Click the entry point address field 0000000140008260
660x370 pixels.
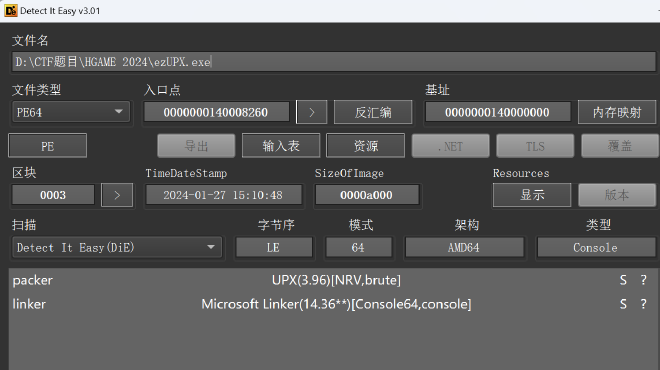[x=216, y=112]
